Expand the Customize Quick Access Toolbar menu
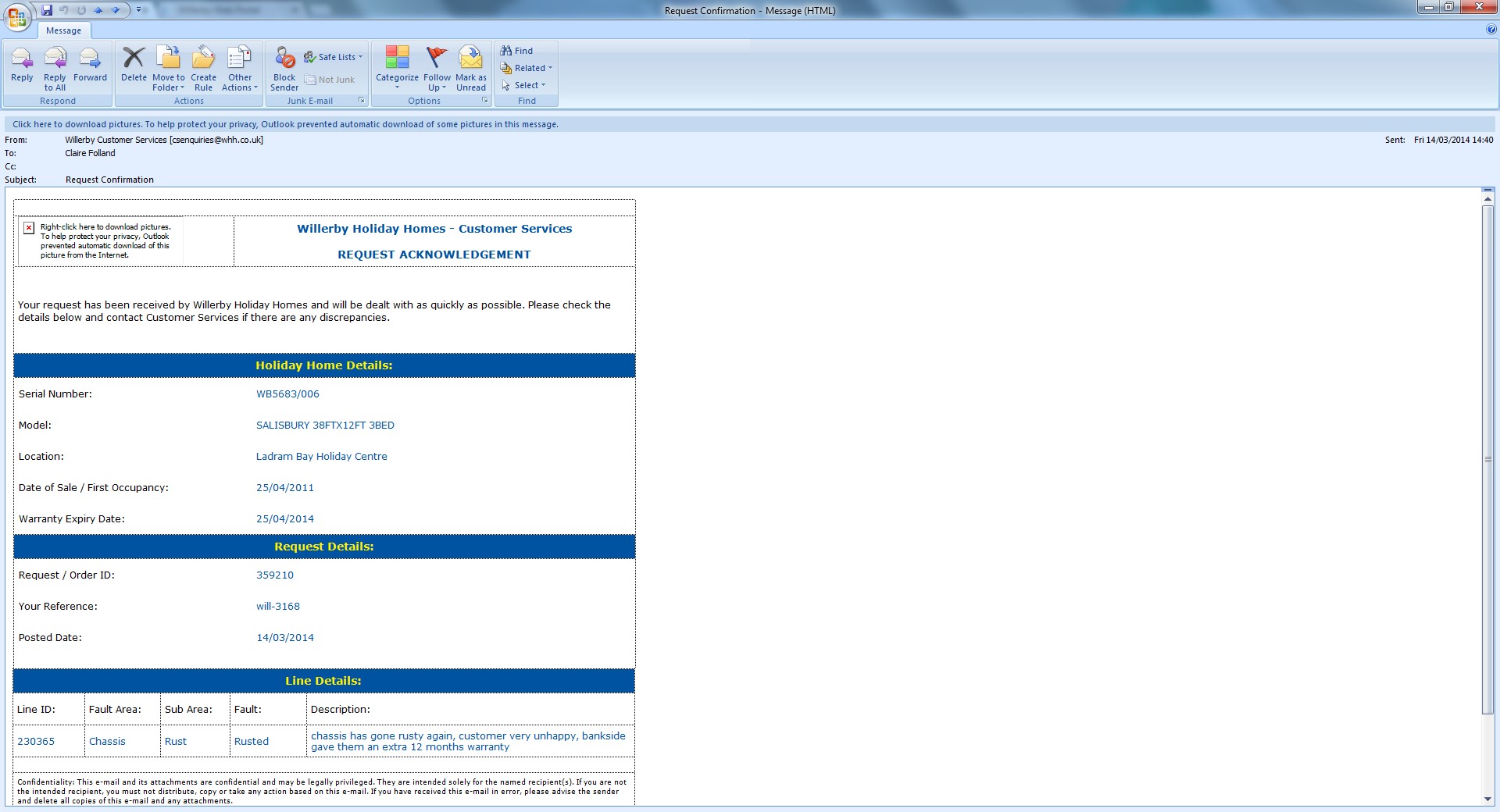1500x812 pixels. (x=139, y=10)
